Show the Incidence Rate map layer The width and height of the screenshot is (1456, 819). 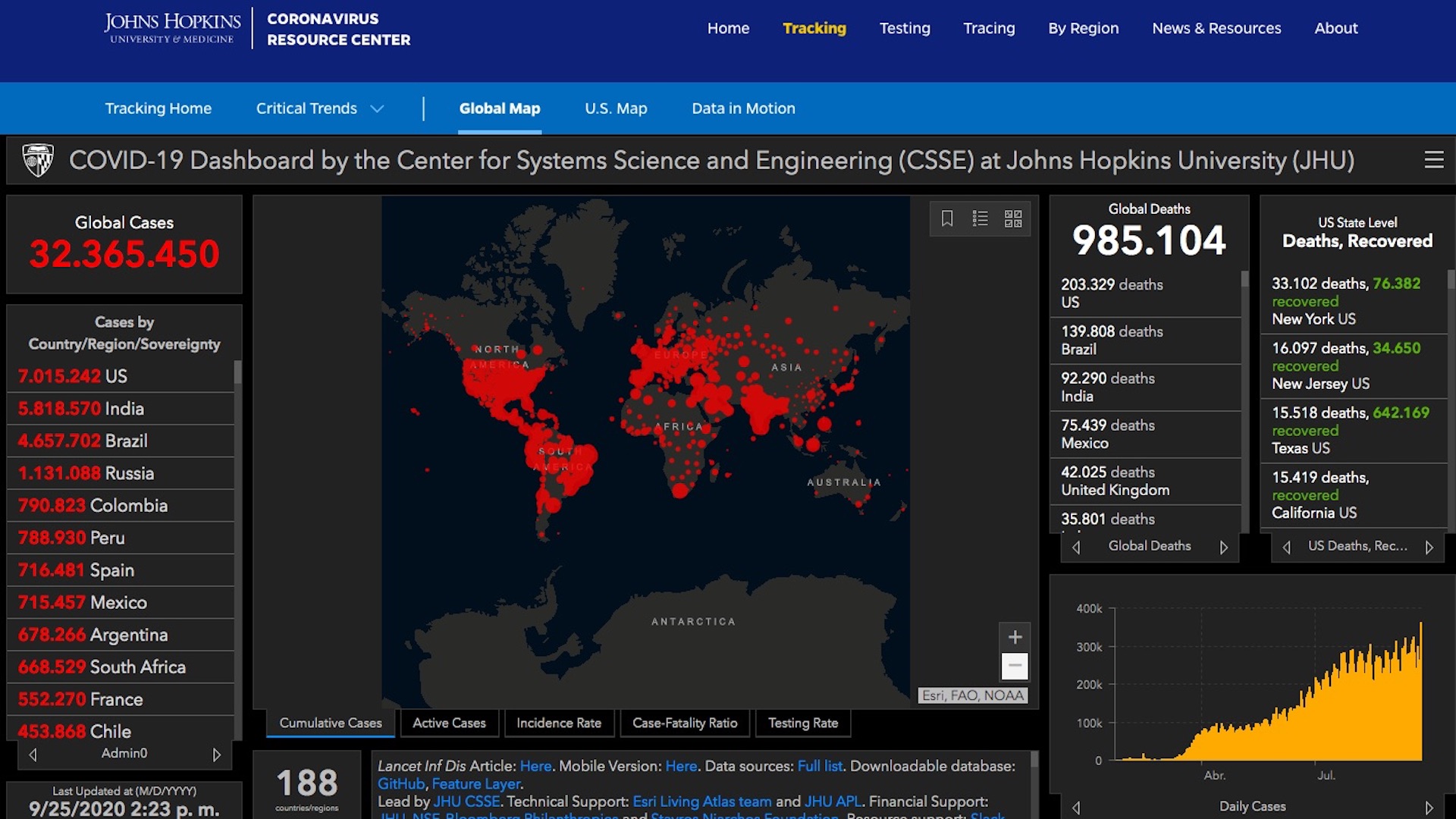click(559, 723)
